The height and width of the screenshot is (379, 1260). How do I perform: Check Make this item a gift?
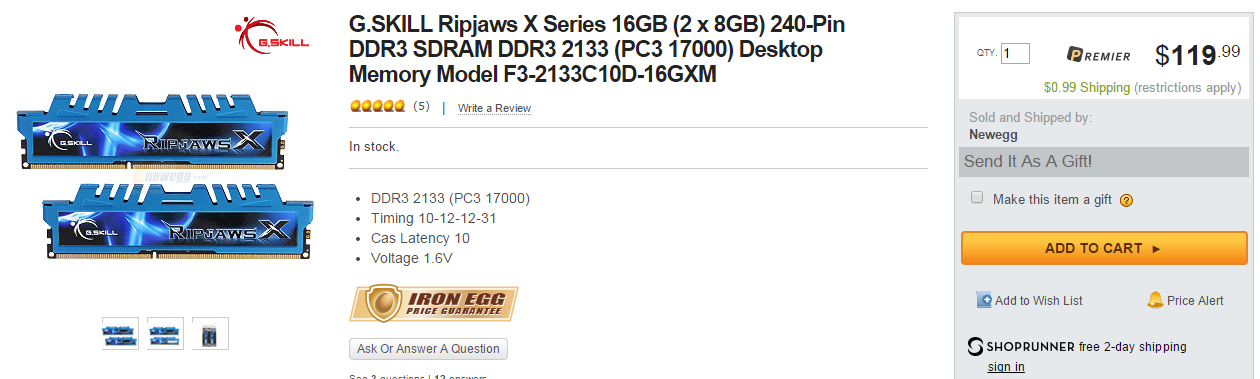click(x=977, y=198)
